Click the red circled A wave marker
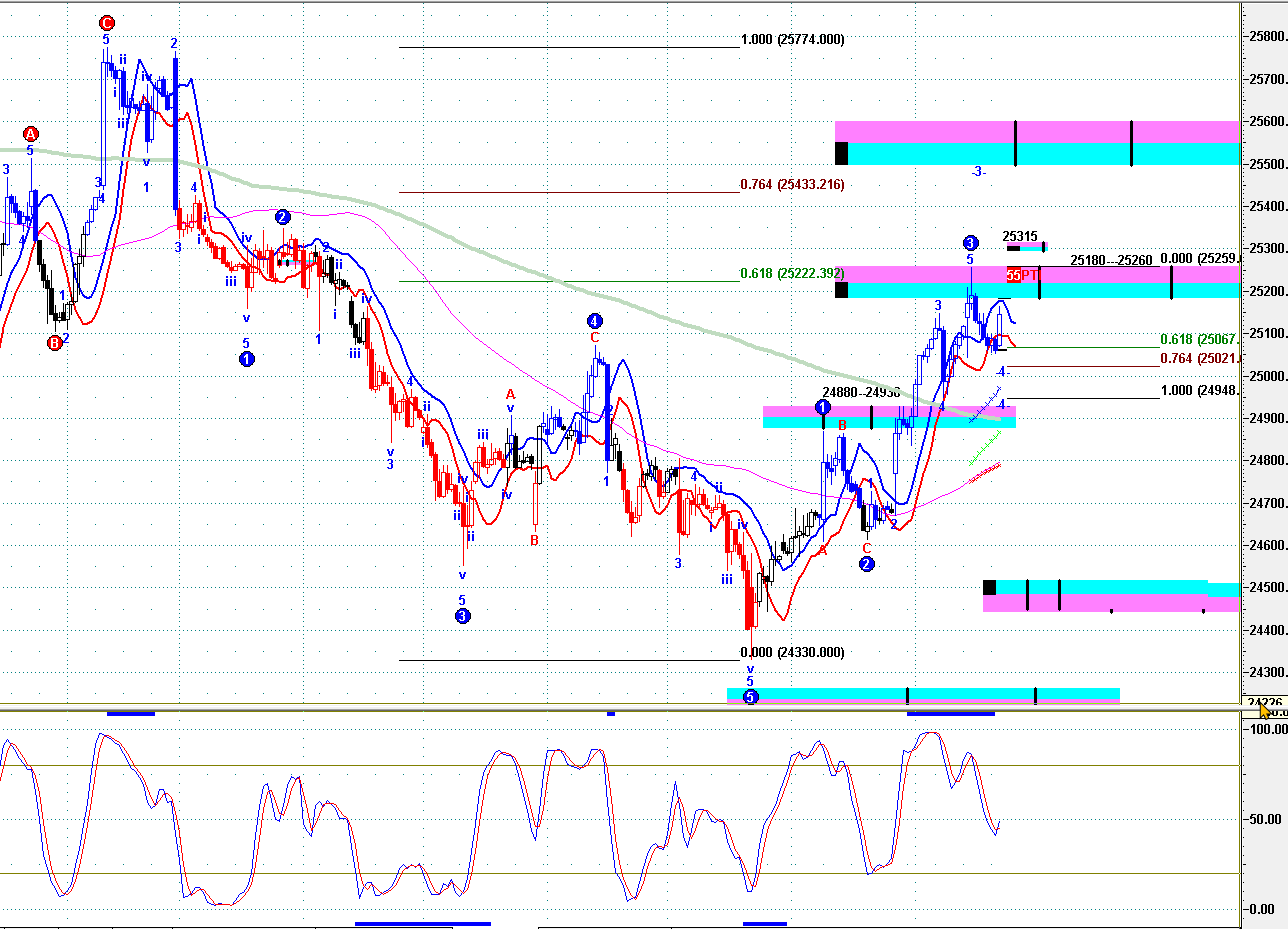1288x929 pixels. coord(31,134)
